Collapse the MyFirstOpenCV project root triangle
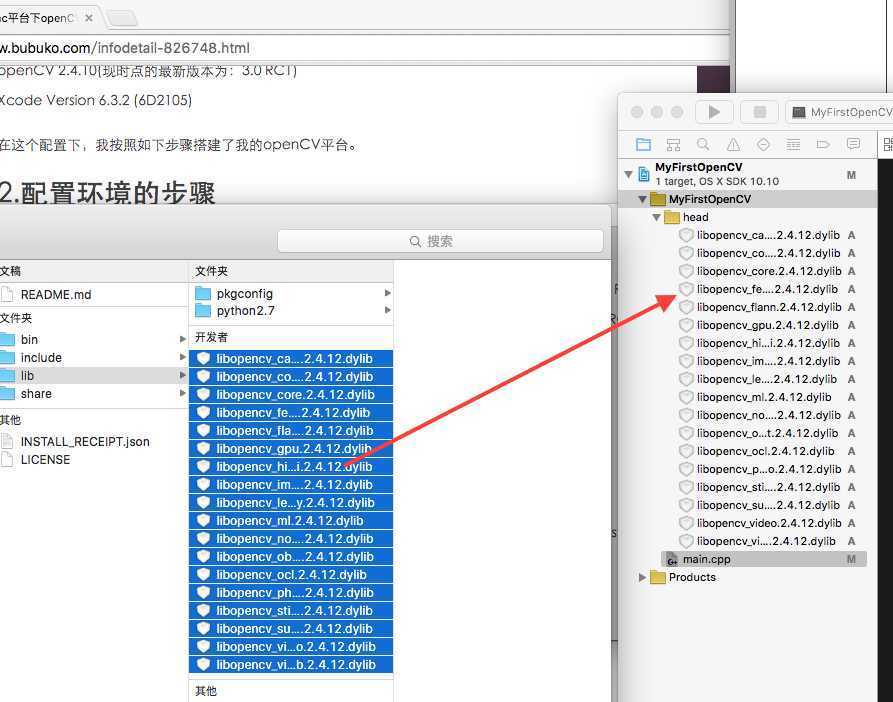Image resolution: width=893 pixels, height=702 pixels. pyautogui.click(x=628, y=174)
